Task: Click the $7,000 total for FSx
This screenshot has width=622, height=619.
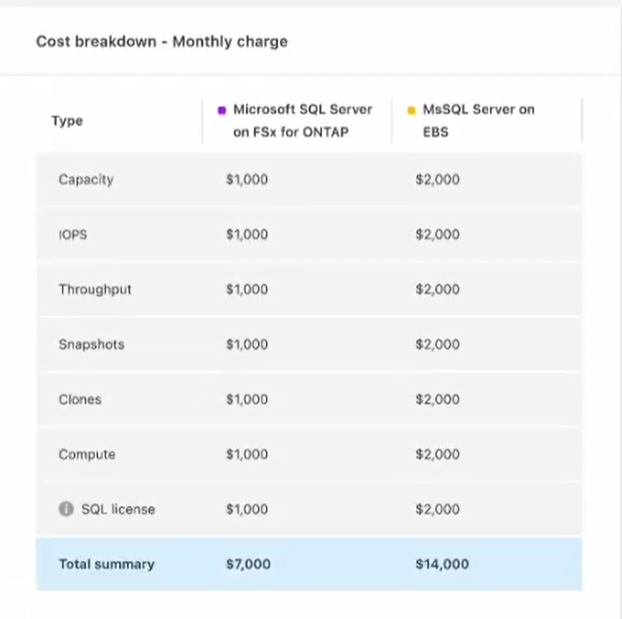Action: tap(248, 564)
